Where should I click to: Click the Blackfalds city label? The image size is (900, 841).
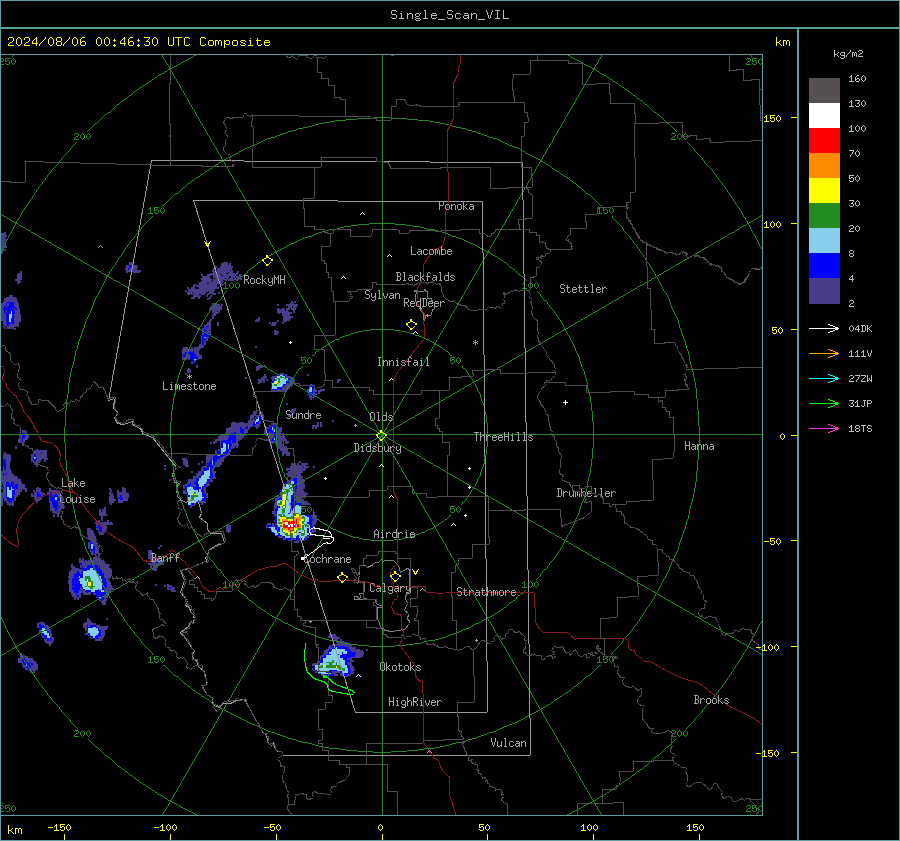(x=425, y=277)
